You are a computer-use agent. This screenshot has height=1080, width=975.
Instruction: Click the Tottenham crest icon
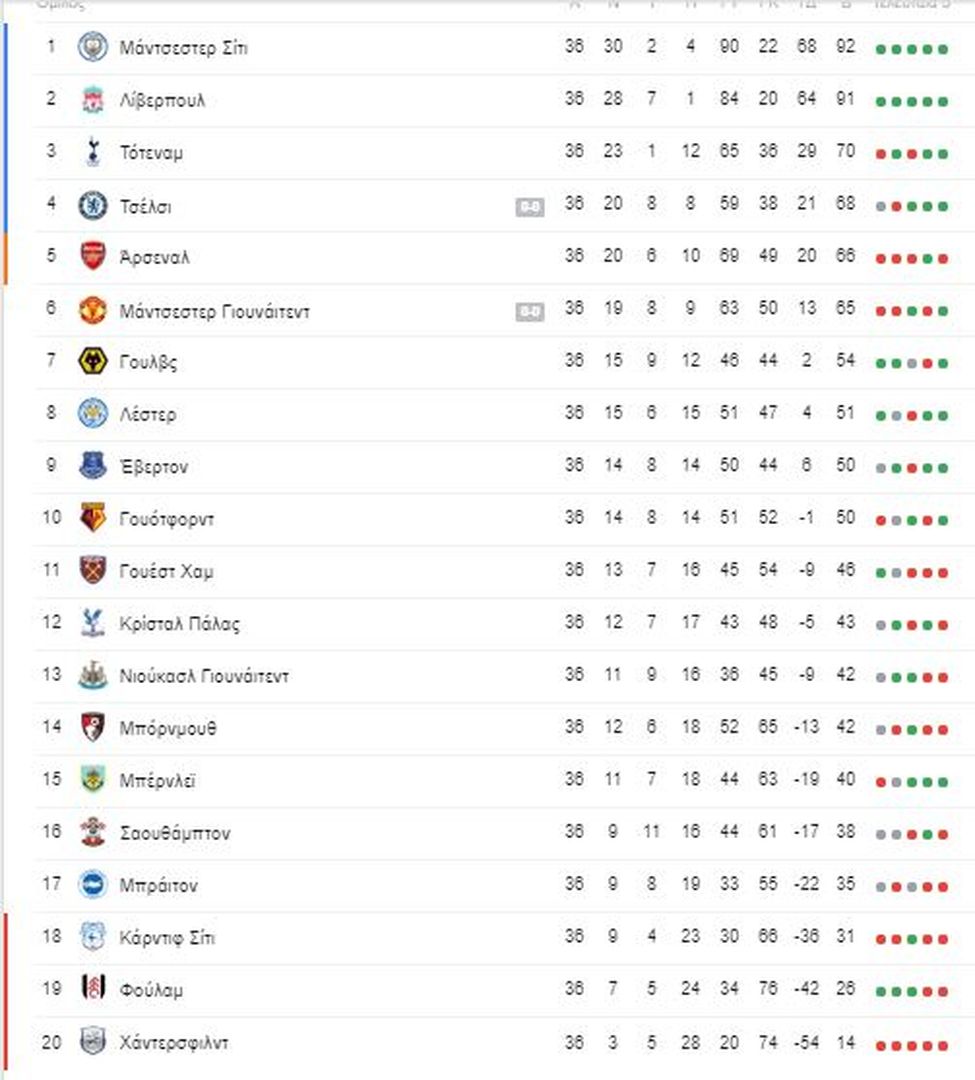click(x=92, y=152)
